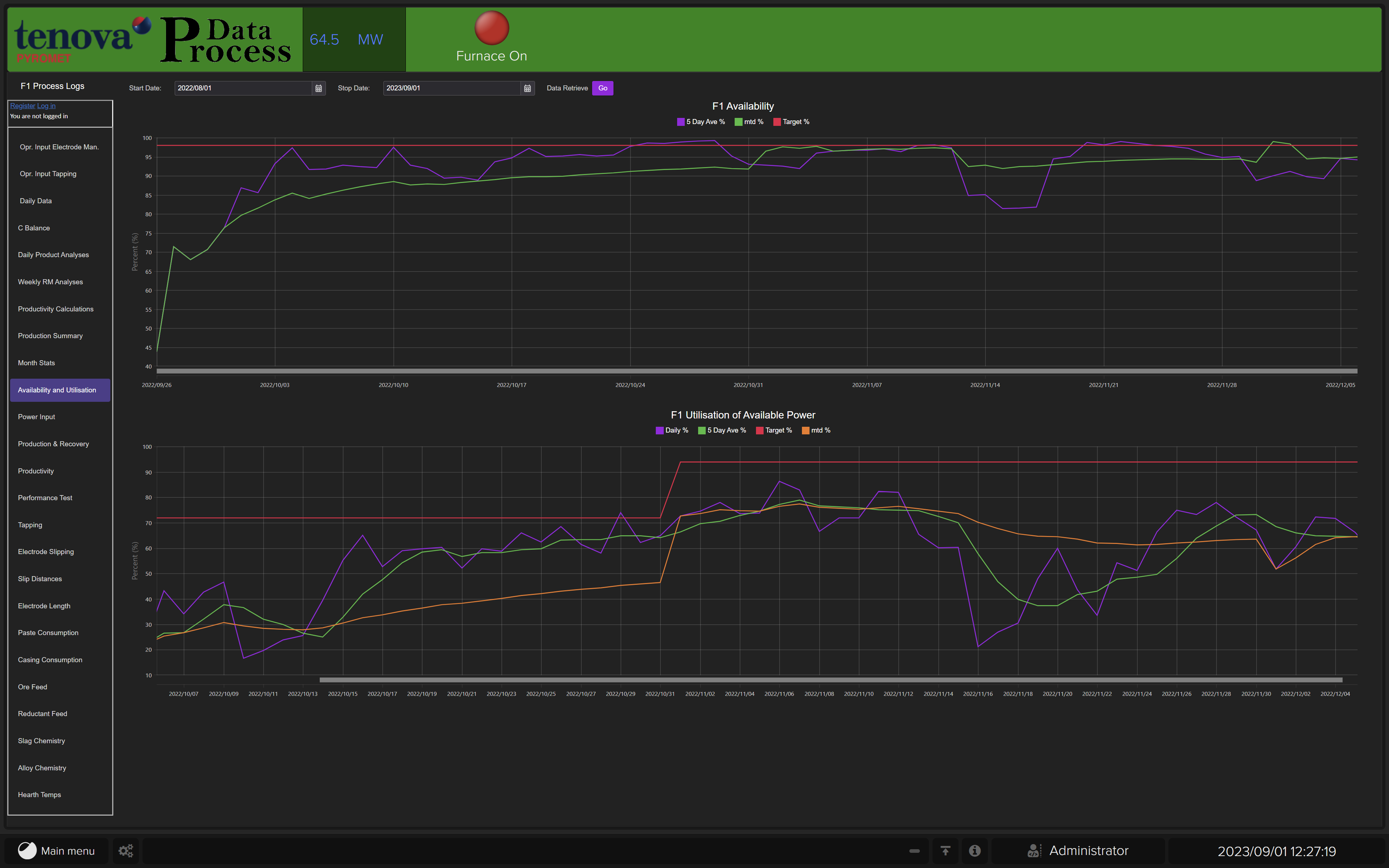Open the Stop Date calendar picker
Viewport: 1389px width, 868px height.
tap(527, 88)
